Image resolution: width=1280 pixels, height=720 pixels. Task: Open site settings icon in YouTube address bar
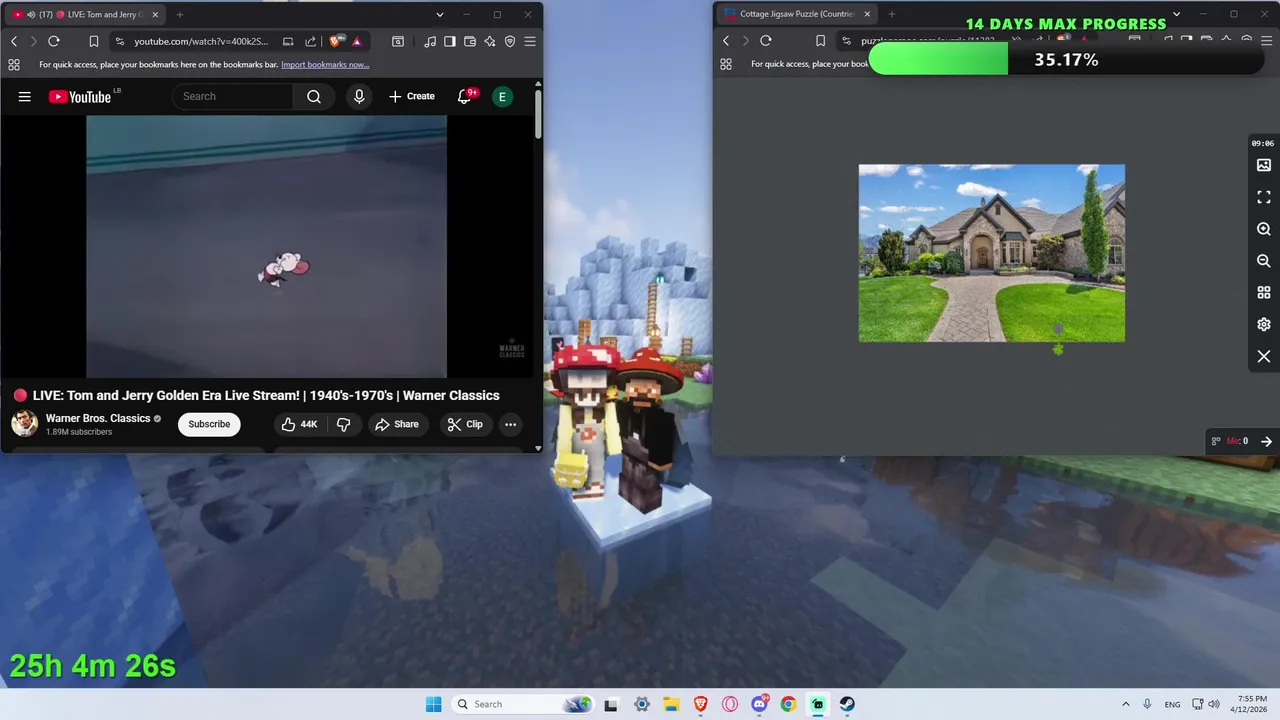coord(120,41)
